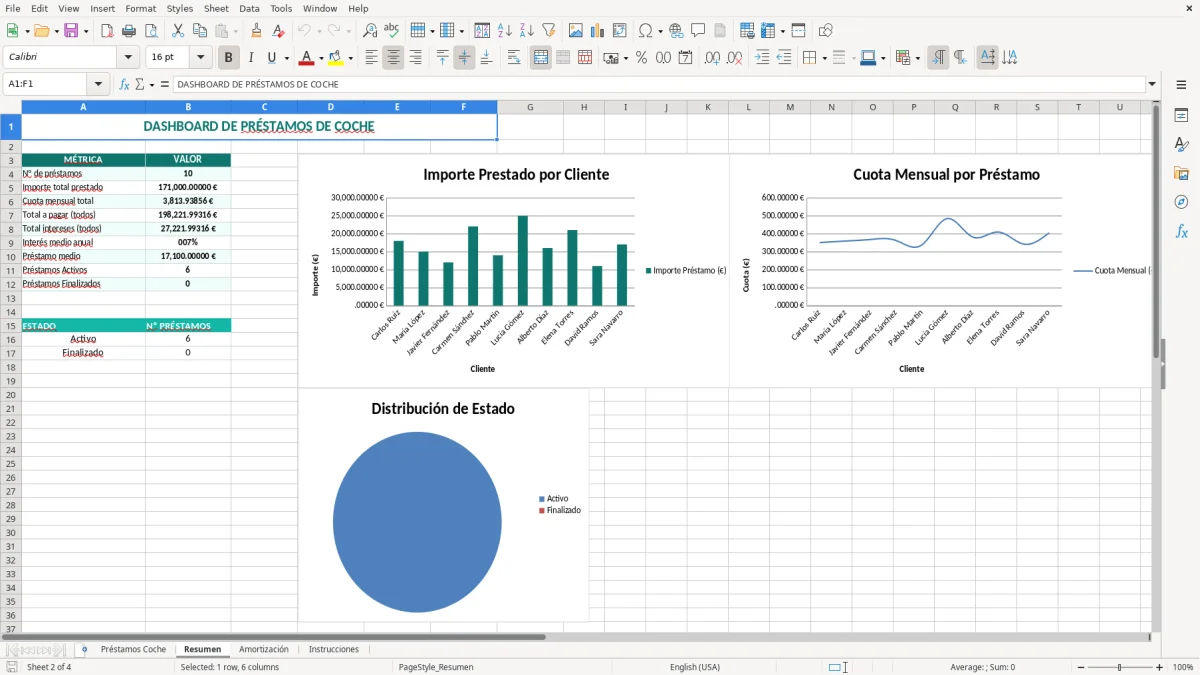Open background color dropdown arrow
This screenshot has height=675, width=1200.
(x=350, y=58)
